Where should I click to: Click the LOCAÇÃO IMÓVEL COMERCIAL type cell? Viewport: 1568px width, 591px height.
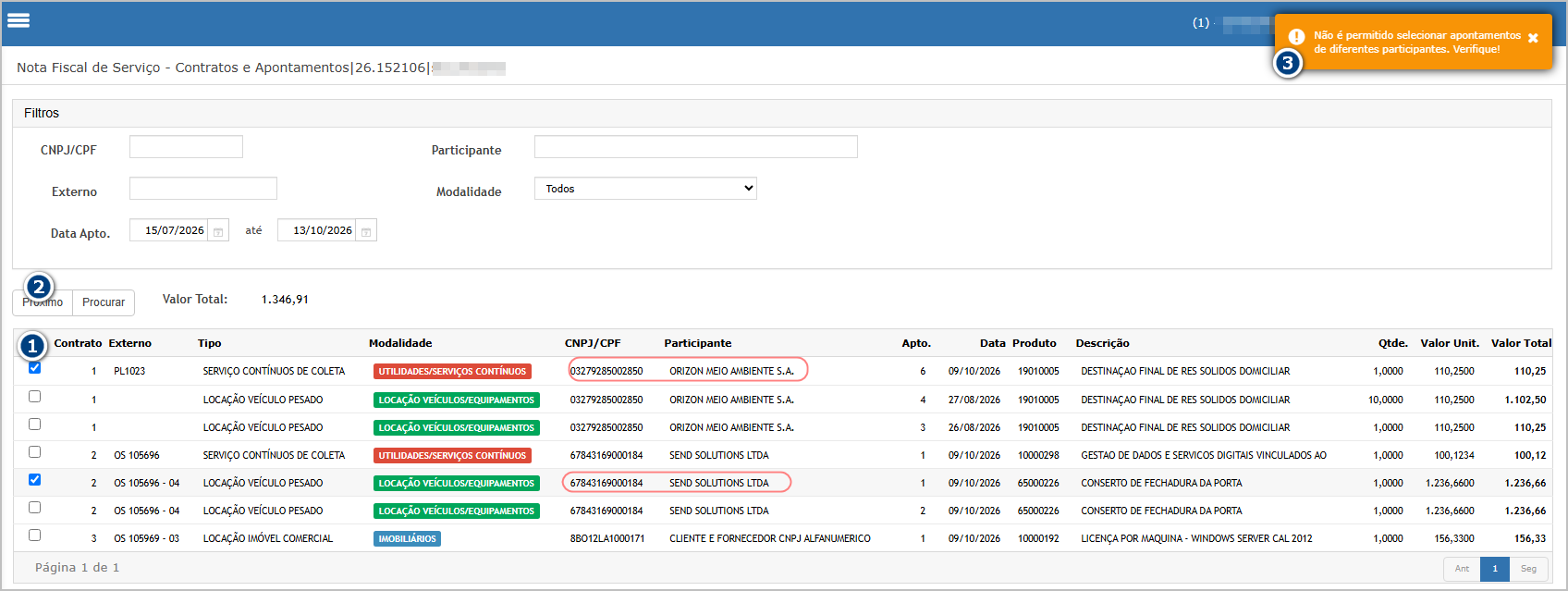coord(268,538)
